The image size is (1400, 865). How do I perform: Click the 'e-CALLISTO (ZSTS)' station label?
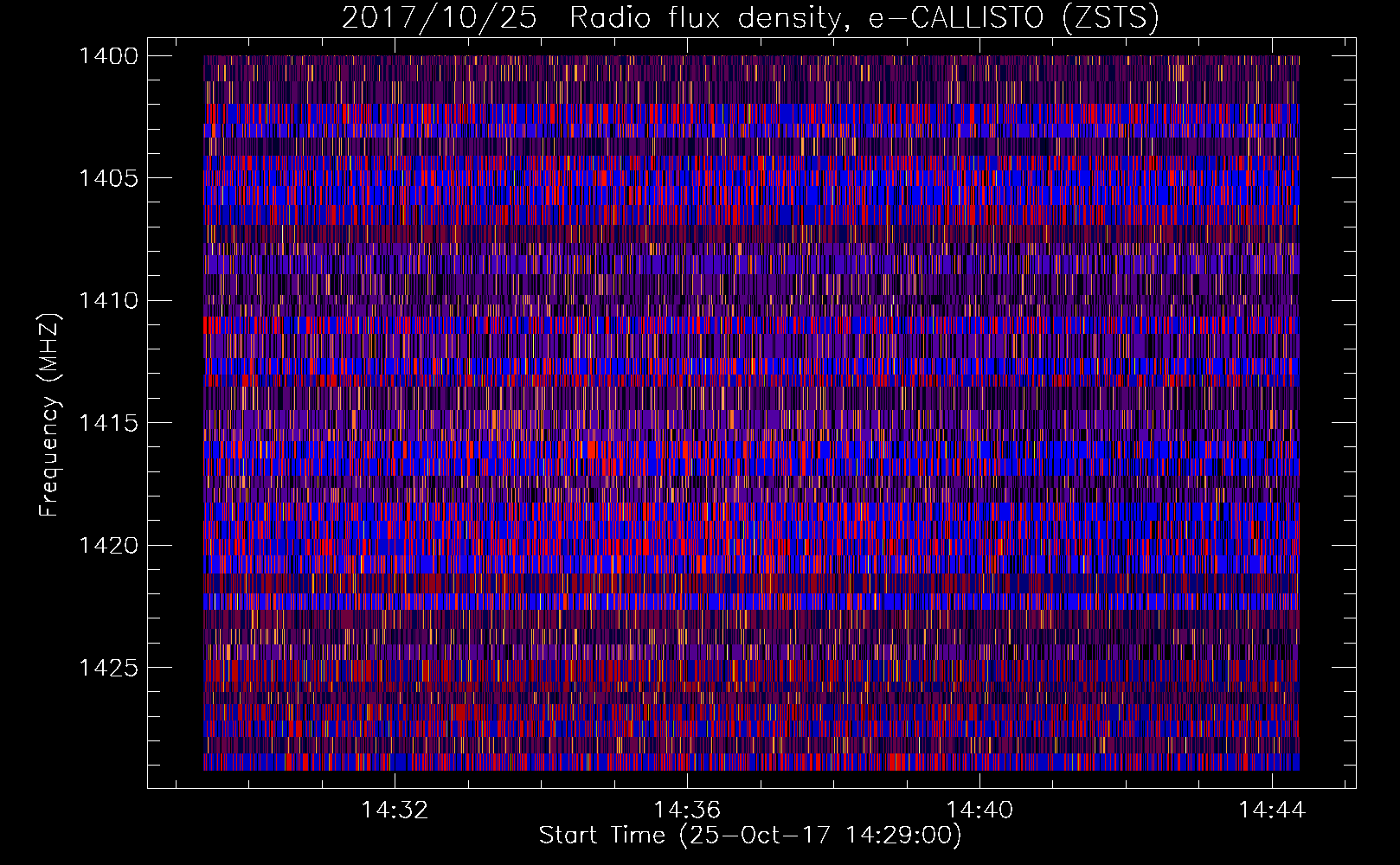pos(1013,18)
